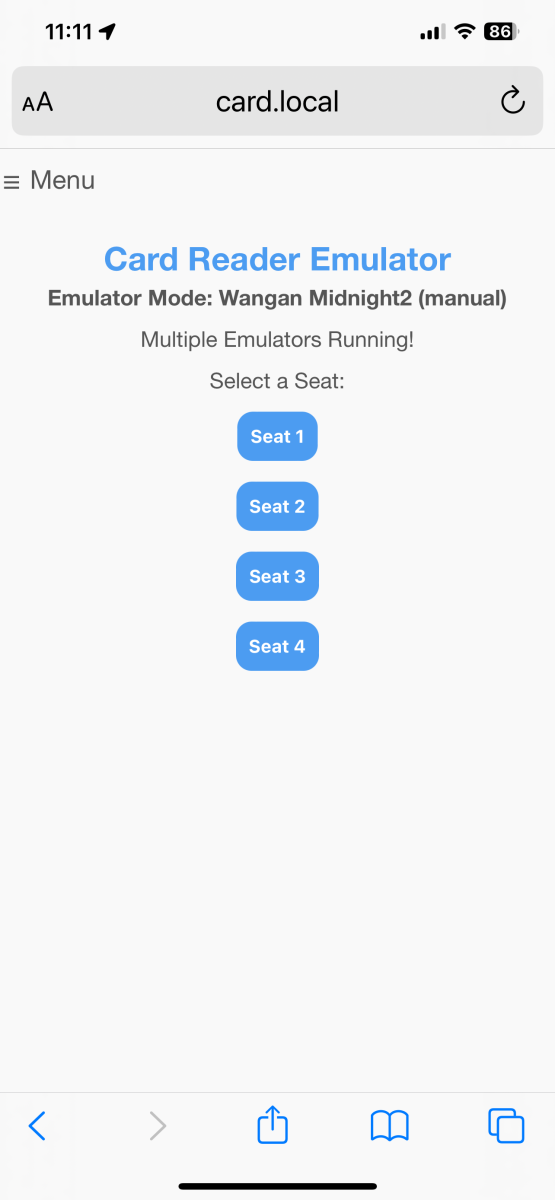Tap the location arrow beside the time
The height and width of the screenshot is (1200, 555).
[108, 32]
